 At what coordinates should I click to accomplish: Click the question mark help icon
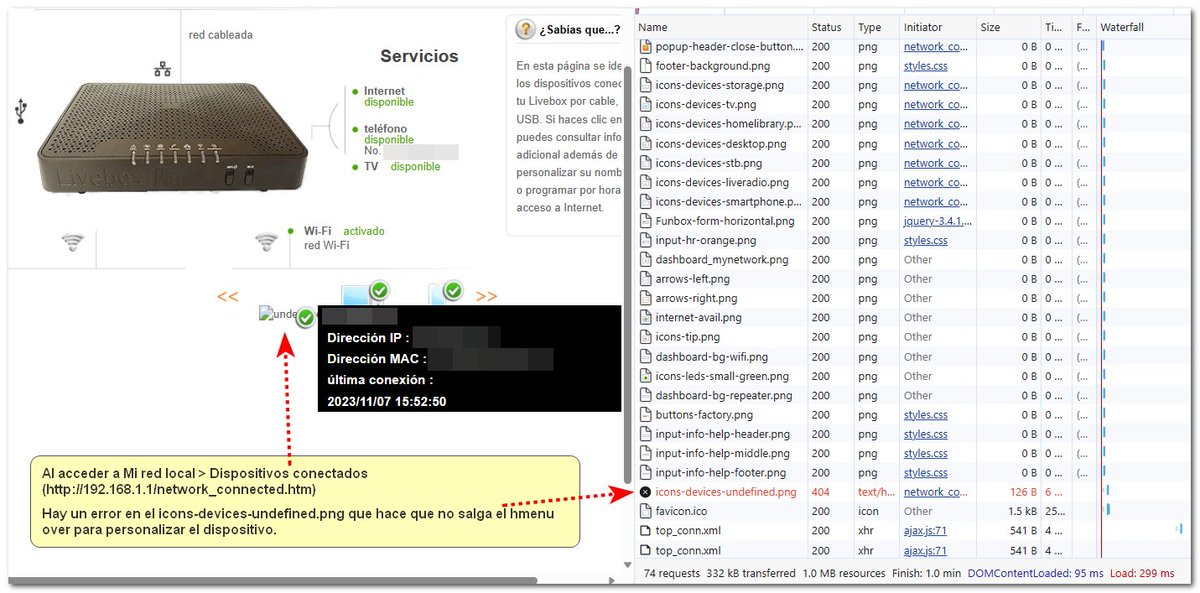coord(525,29)
